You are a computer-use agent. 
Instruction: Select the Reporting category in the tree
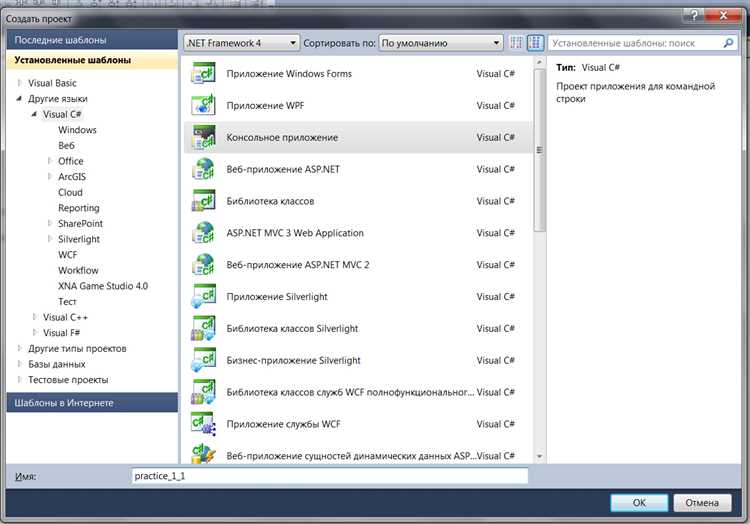(79, 208)
